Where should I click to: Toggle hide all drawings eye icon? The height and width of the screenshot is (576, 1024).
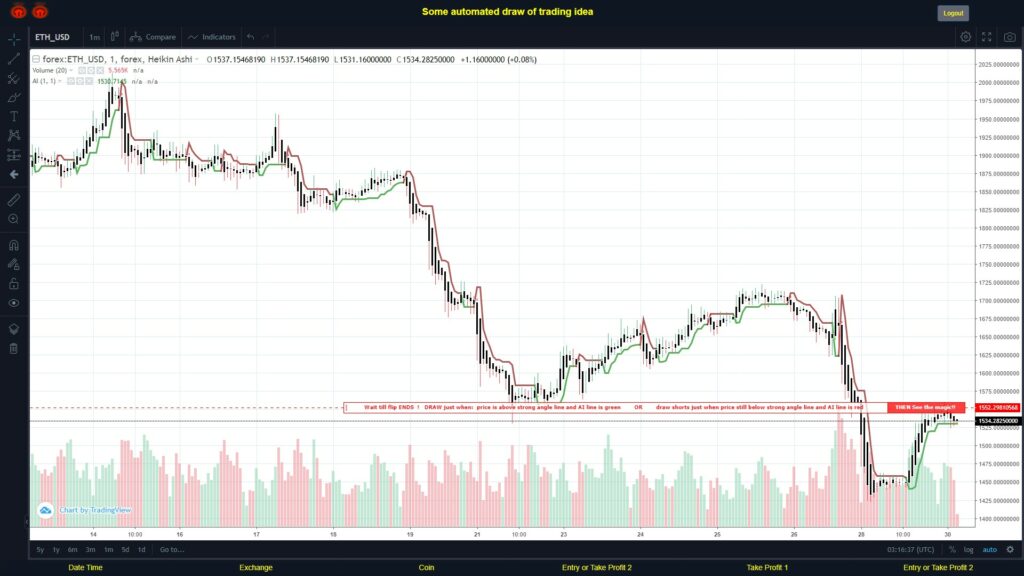click(14, 303)
